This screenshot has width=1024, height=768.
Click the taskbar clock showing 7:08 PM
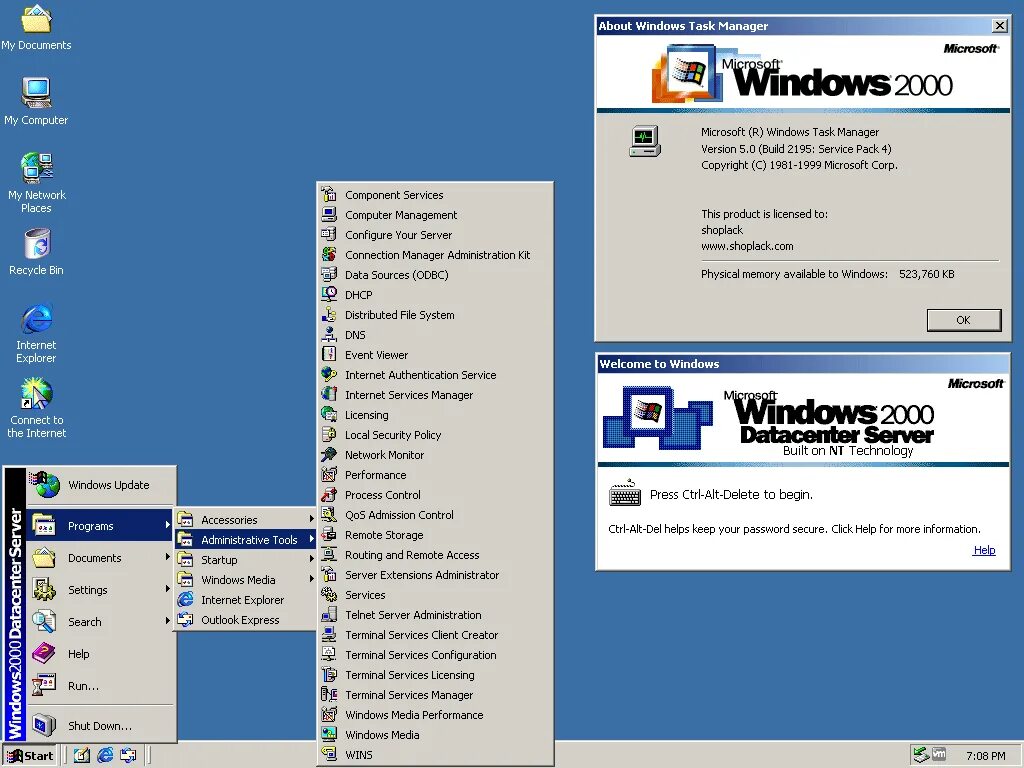[985, 756]
